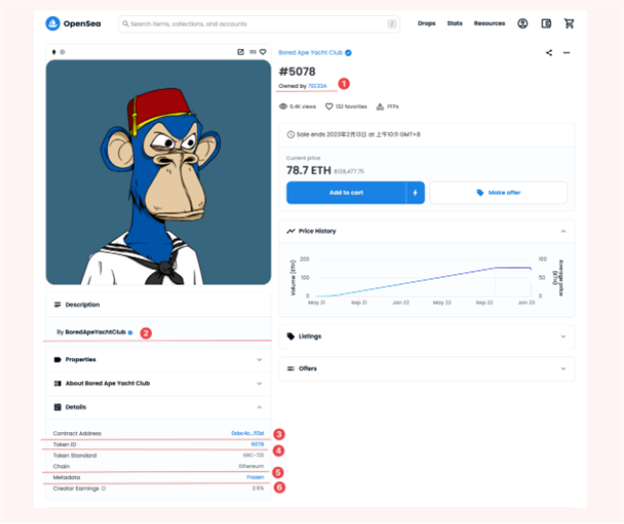
Task: Open the more options icon beside share
Action: [x=566, y=53]
